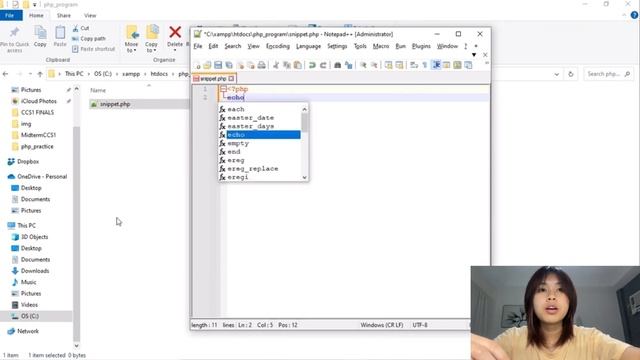The image size is (640, 360).
Task: Toggle Show All Characters pilcrow icon
Action: (425, 65)
